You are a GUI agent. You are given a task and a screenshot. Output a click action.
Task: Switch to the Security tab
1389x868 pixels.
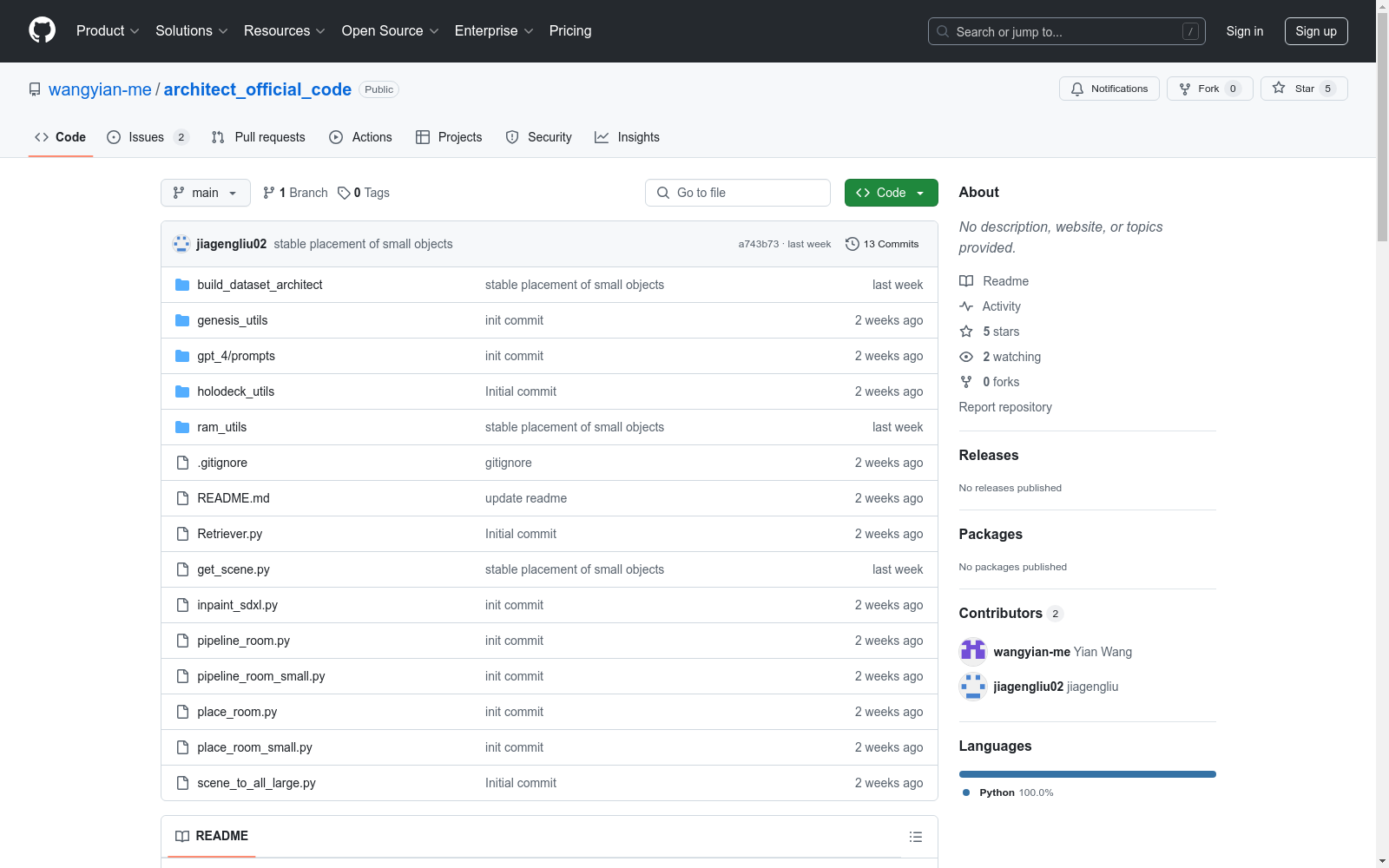tap(539, 137)
